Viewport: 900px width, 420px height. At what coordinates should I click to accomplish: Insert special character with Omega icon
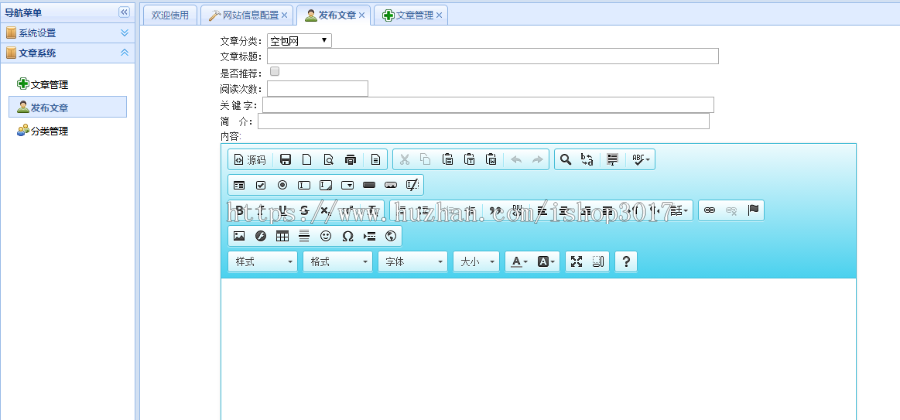tap(348, 236)
